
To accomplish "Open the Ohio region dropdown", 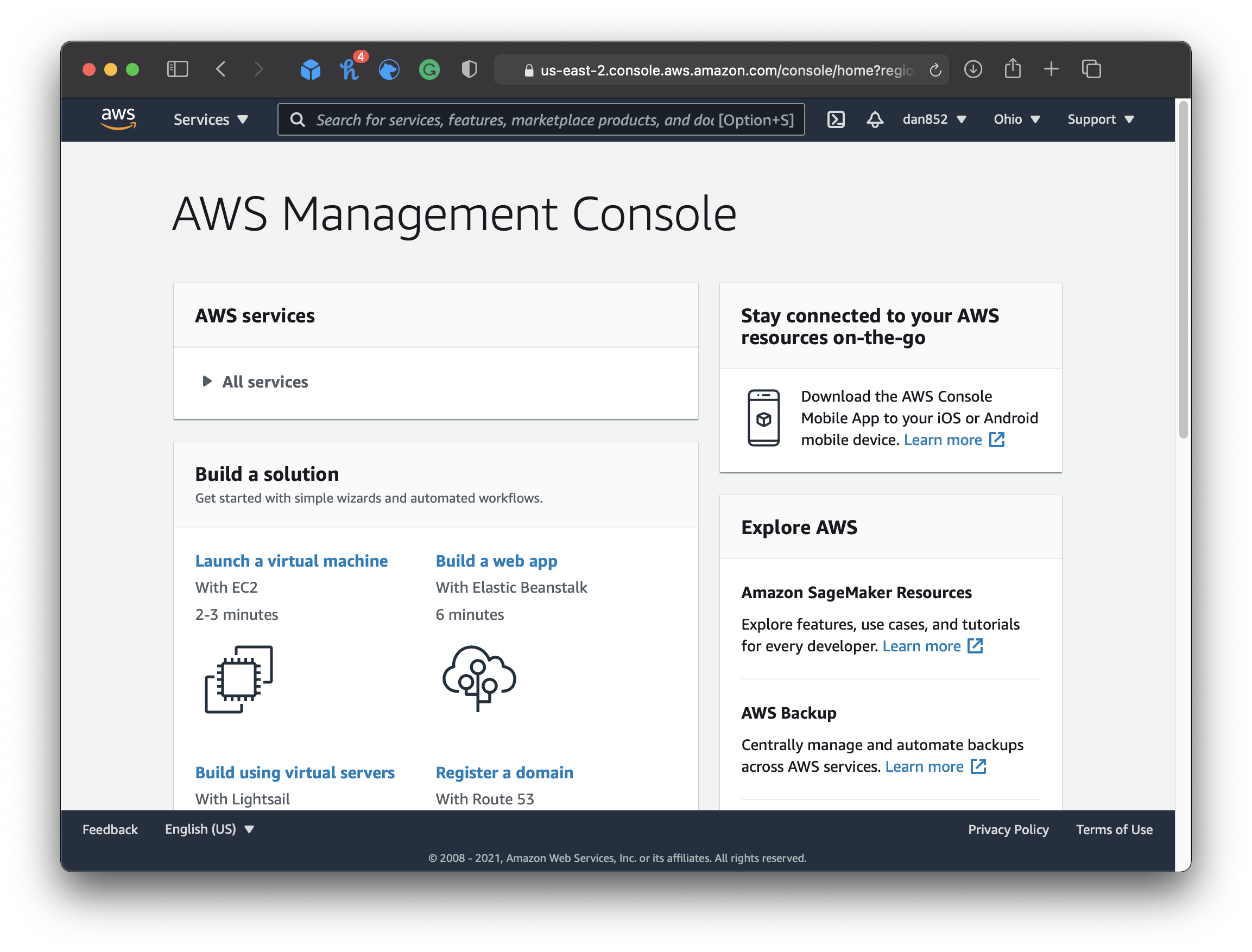I will (x=1017, y=119).
